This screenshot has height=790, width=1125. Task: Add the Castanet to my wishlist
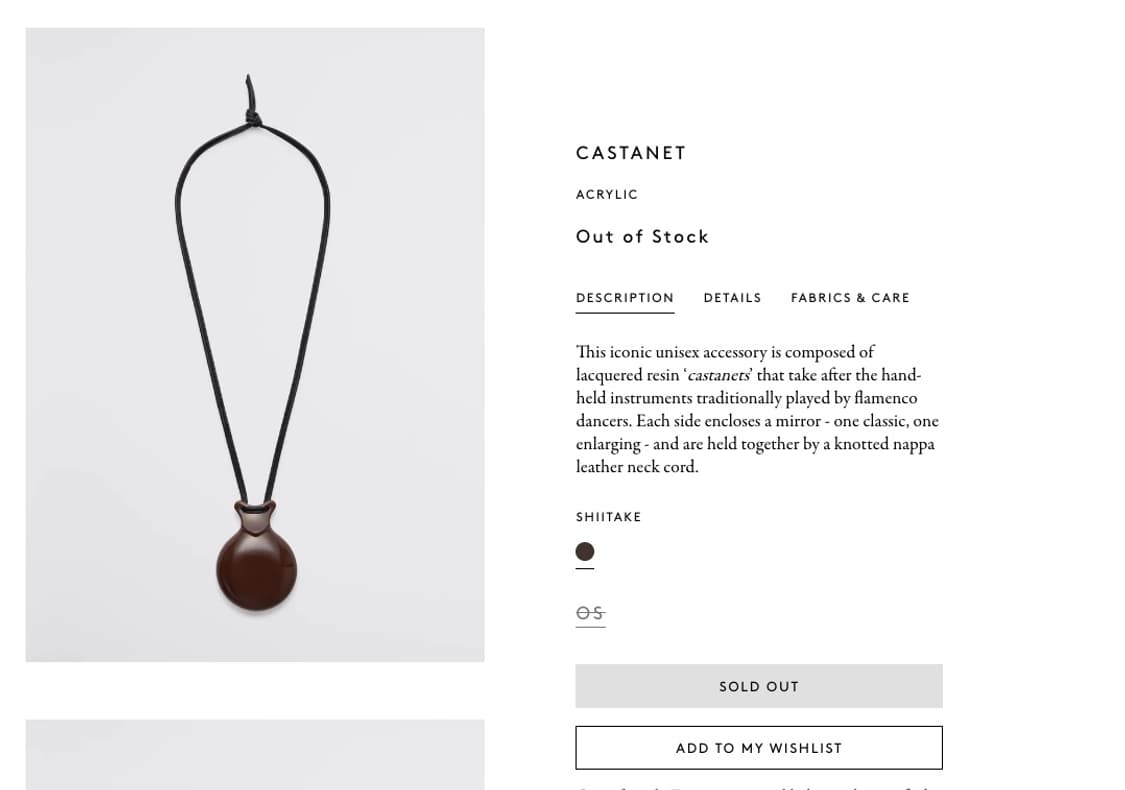coord(759,748)
